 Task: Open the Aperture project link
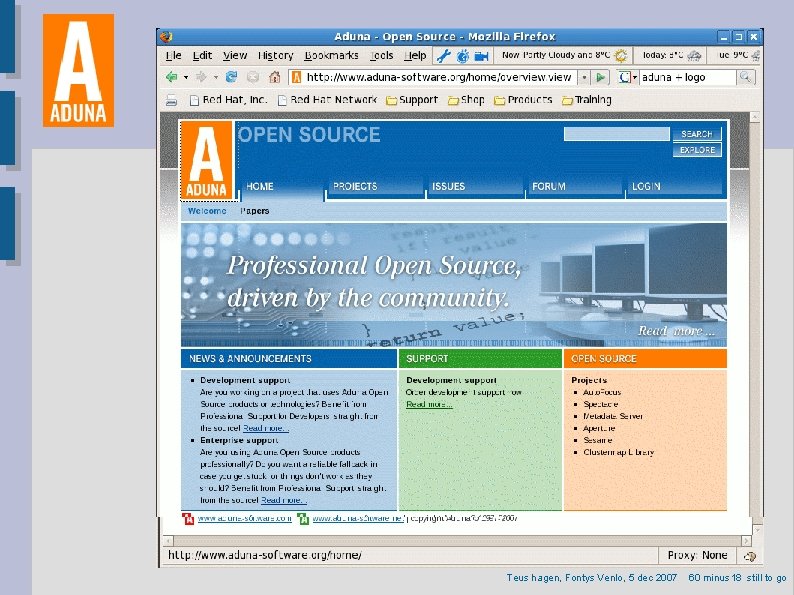[x=599, y=428]
